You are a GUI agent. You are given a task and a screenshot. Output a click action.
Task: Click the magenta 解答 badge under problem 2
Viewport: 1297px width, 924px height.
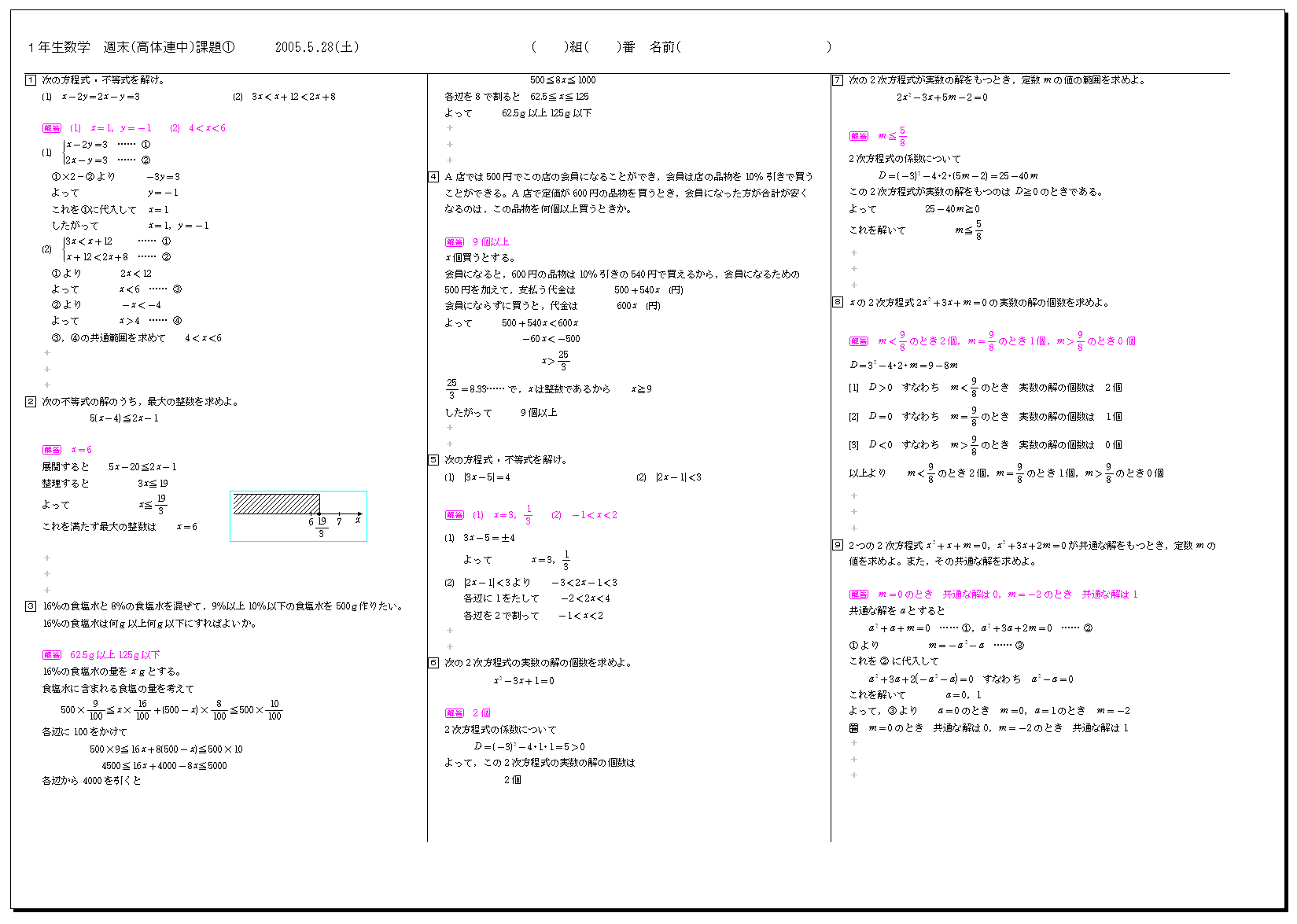[52, 450]
